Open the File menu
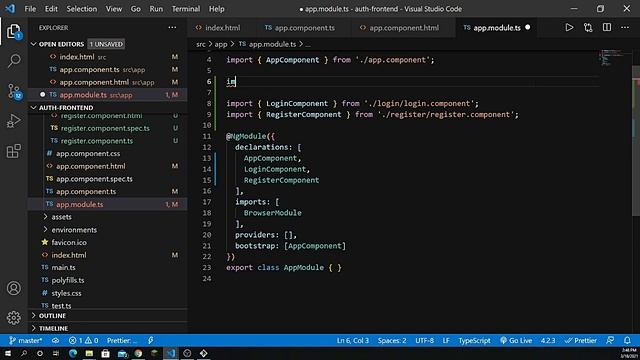Screen dimensions: 640x360 click(30, 9)
